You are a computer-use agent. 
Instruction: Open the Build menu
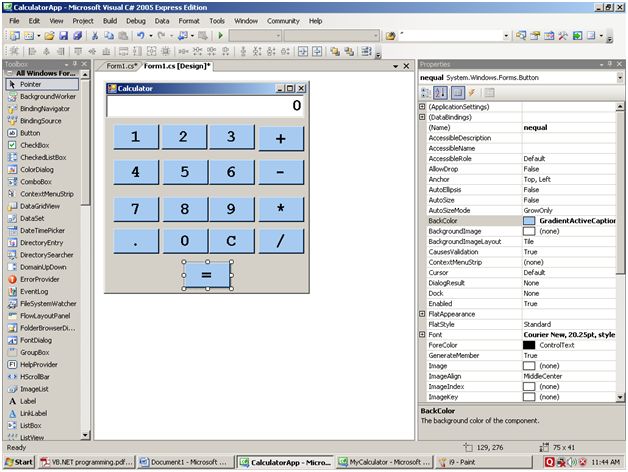click(110, 21)
